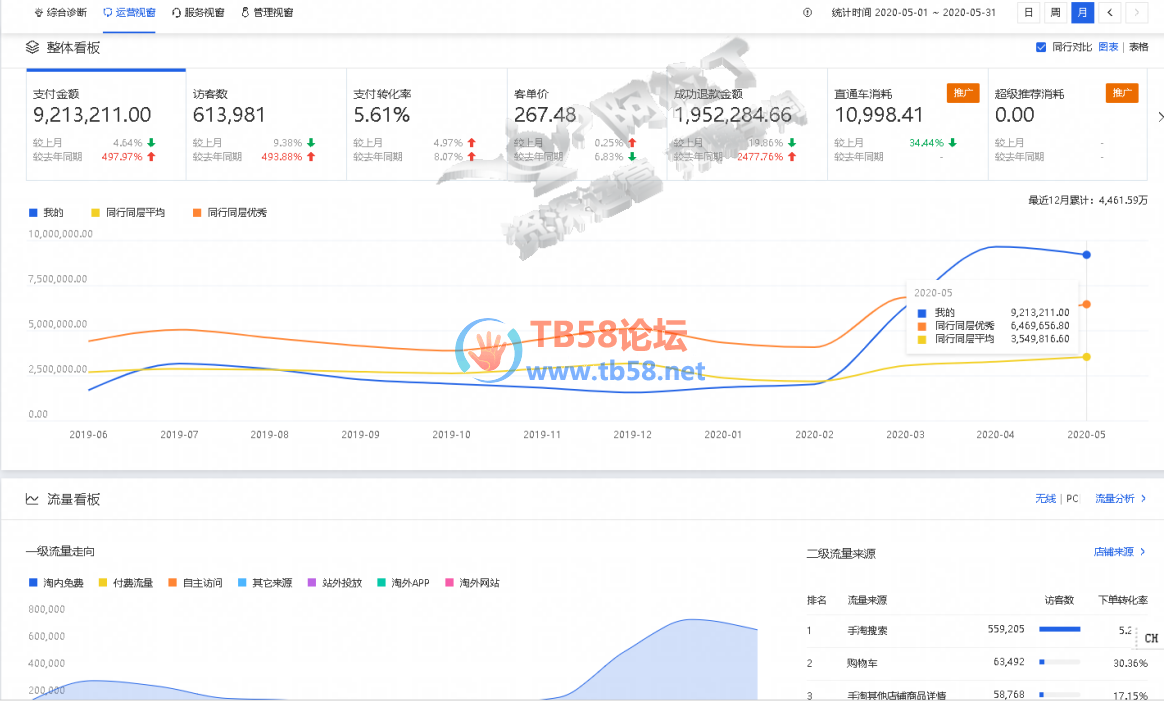Screen dimensions: 1164x702
Task: Click the 手淘搜索 visitor bar
Action: [x=1059, y=629]
